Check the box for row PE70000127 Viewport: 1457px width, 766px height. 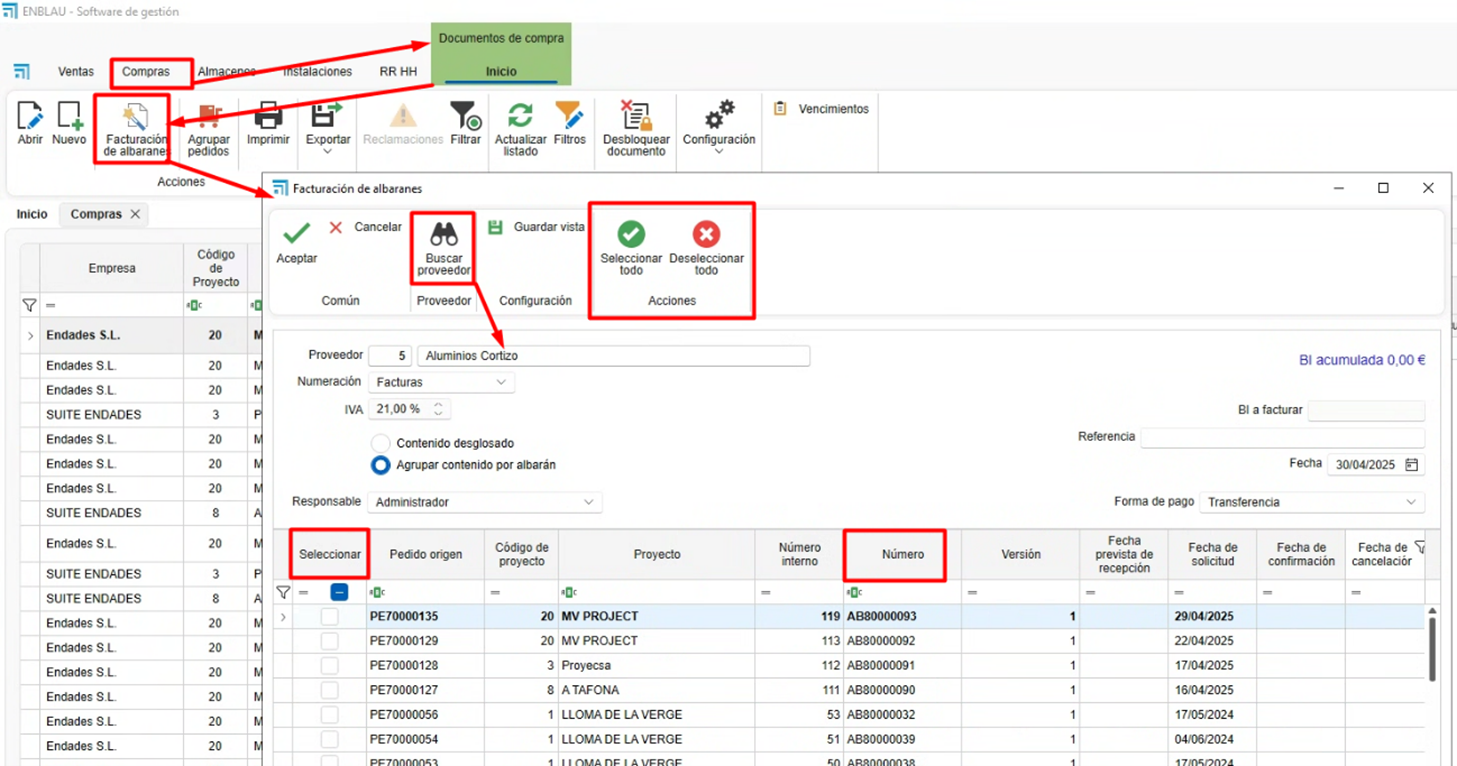coord(329,690)
